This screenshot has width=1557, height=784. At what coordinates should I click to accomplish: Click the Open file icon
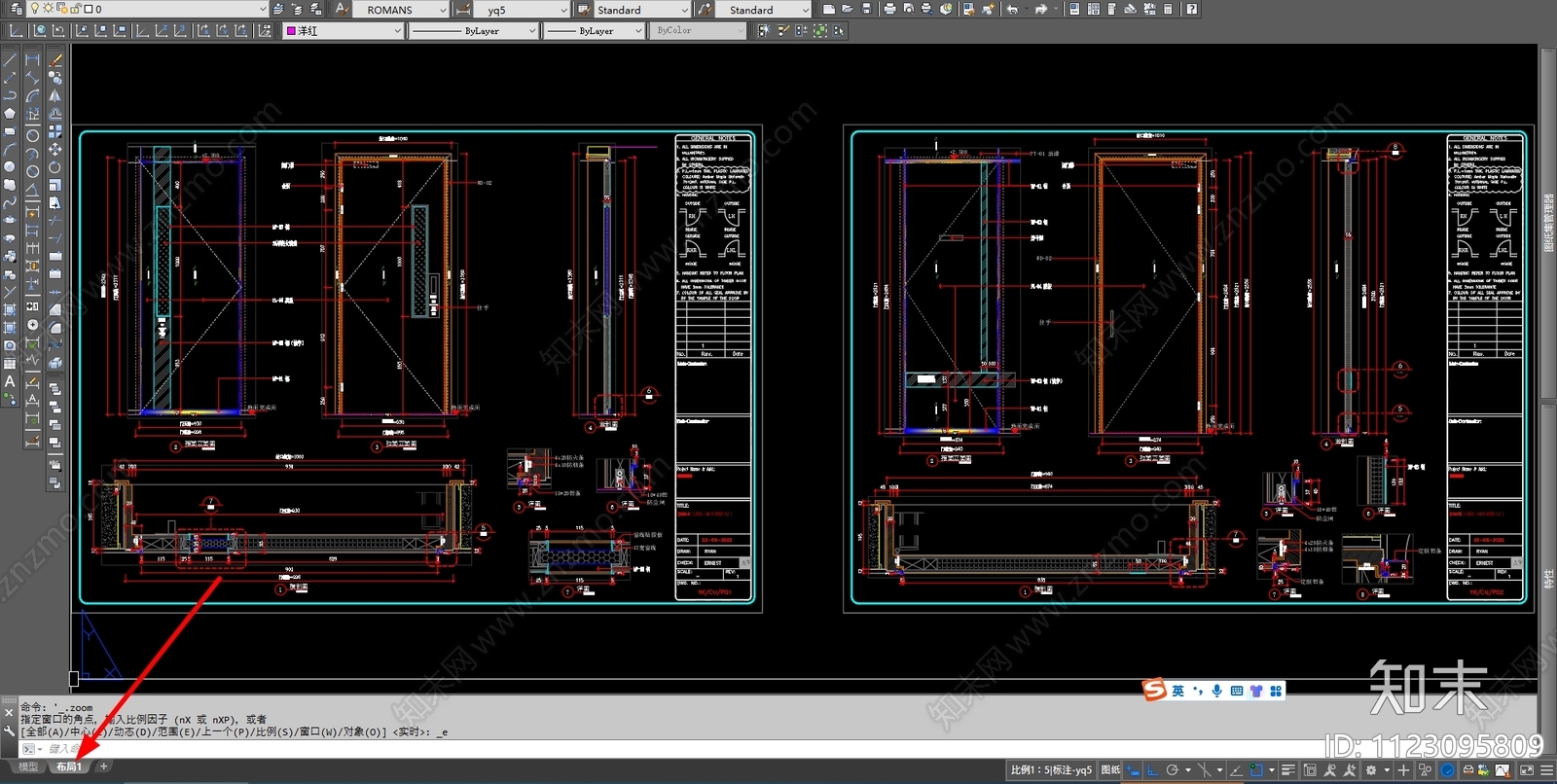tap(847, 9)
